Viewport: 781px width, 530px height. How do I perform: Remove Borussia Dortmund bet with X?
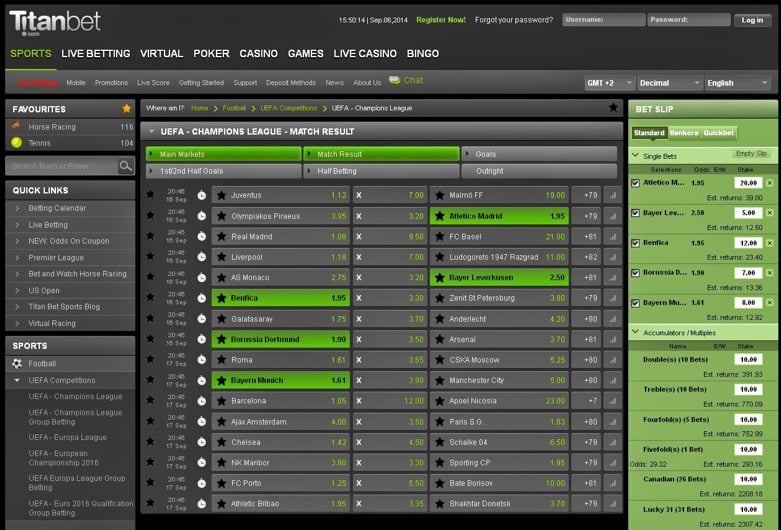click(770, 272)
